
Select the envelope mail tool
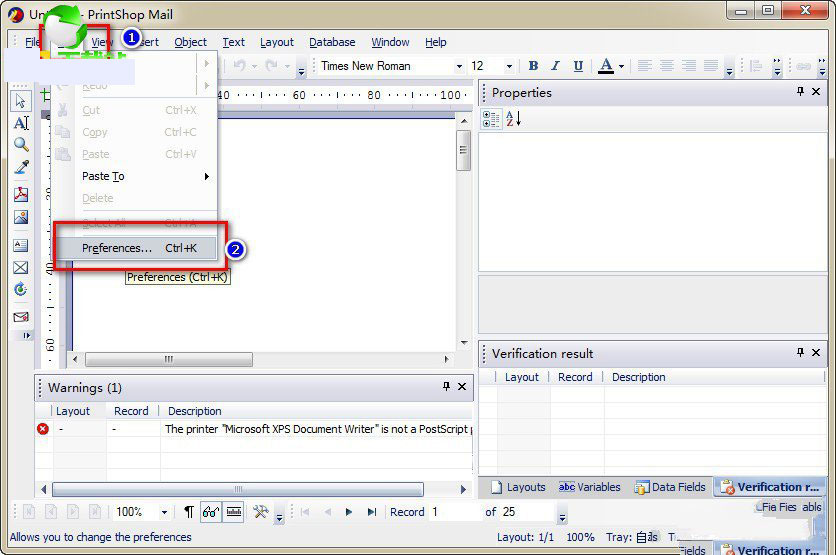pyautogui.click(x=21, y=317)
